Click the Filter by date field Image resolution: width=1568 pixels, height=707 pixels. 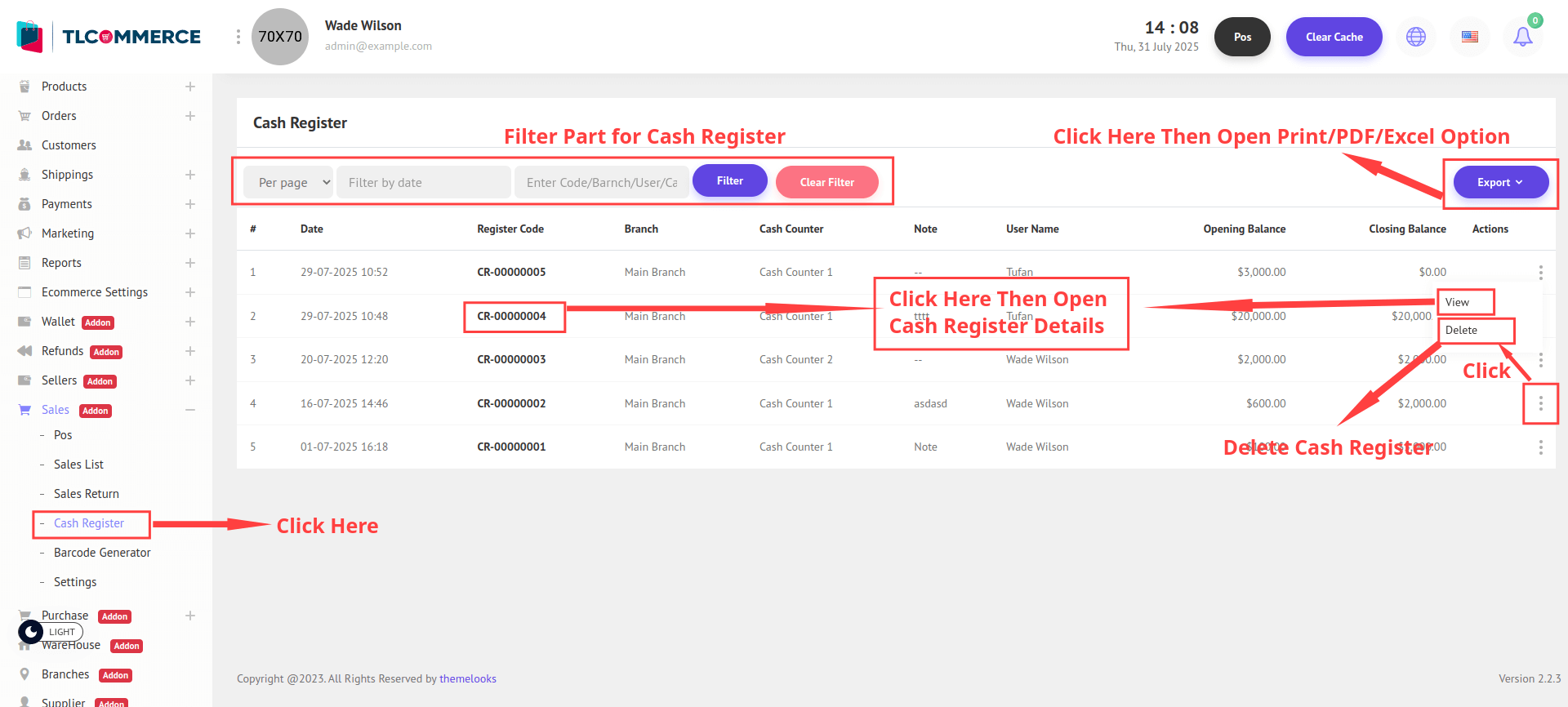point(424,182)
